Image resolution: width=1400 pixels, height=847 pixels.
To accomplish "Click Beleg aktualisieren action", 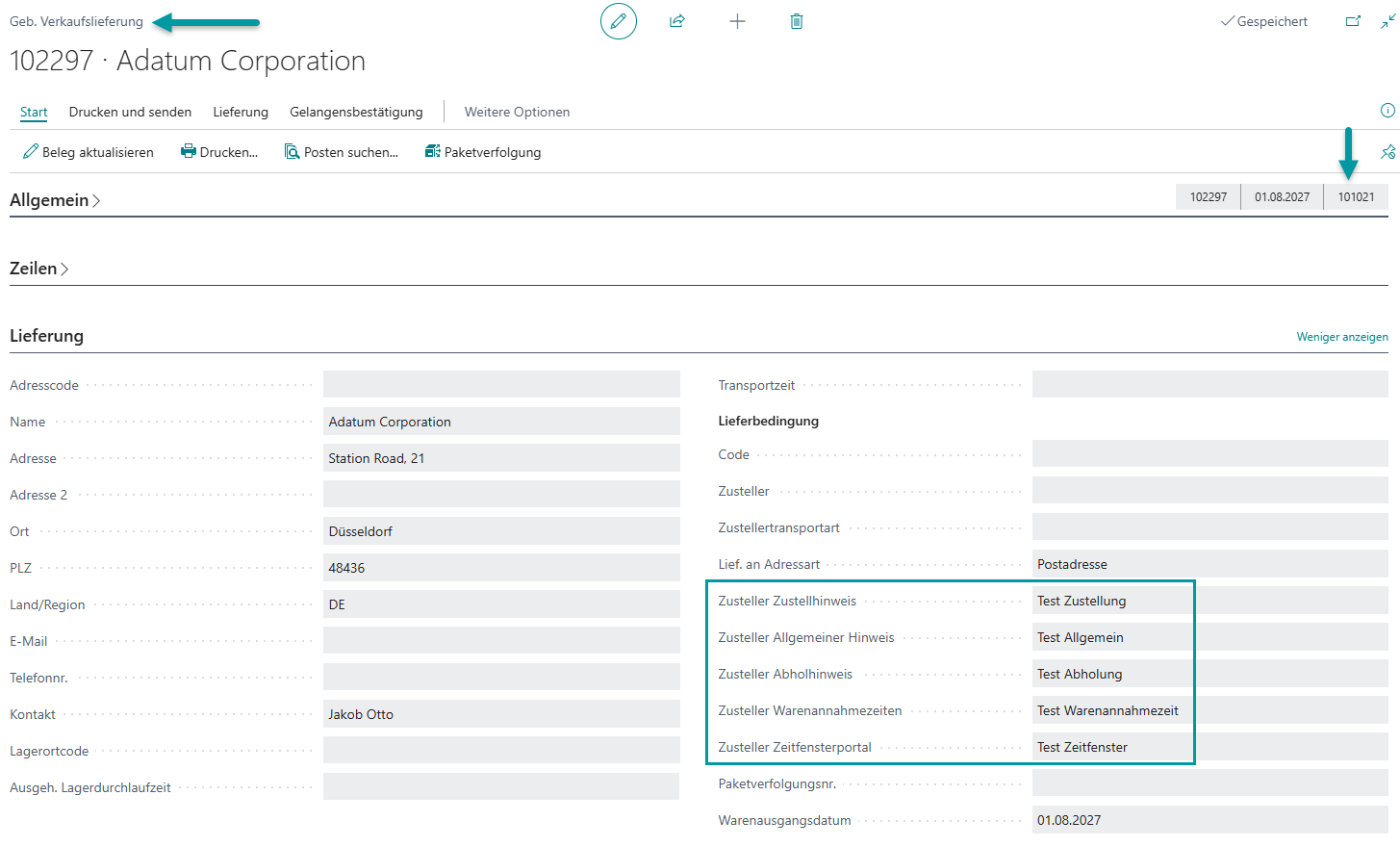I will (x=89, y=152).
